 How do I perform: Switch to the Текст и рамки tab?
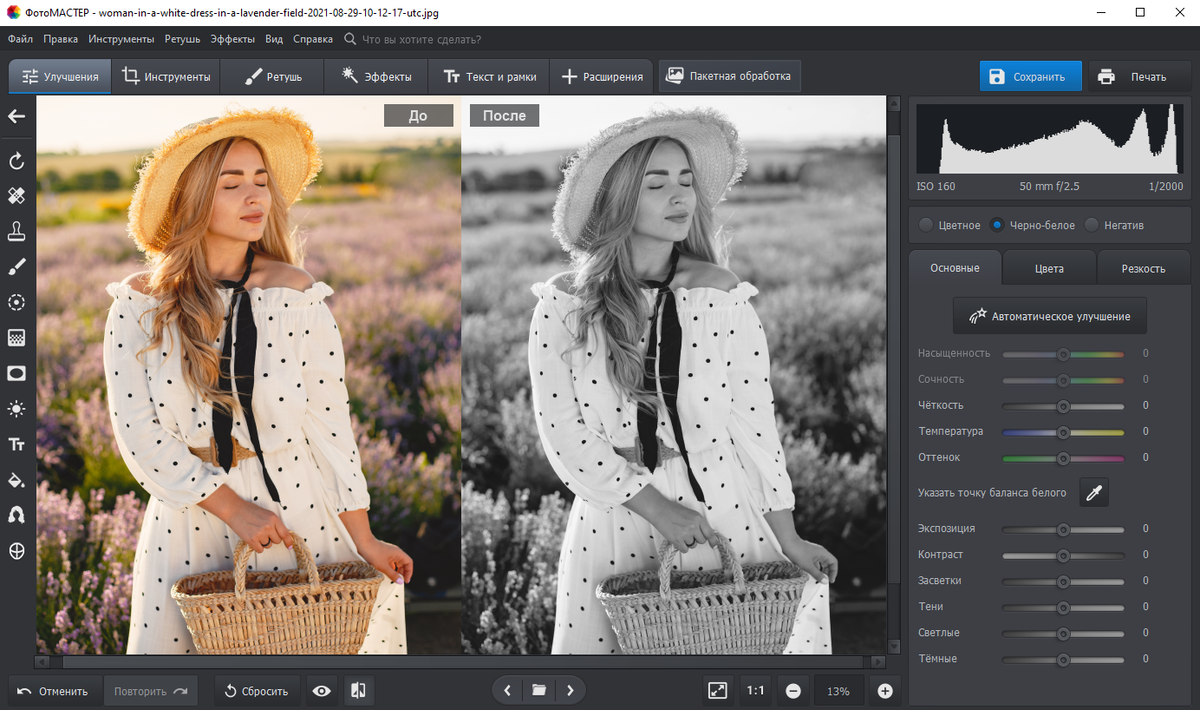489,76
